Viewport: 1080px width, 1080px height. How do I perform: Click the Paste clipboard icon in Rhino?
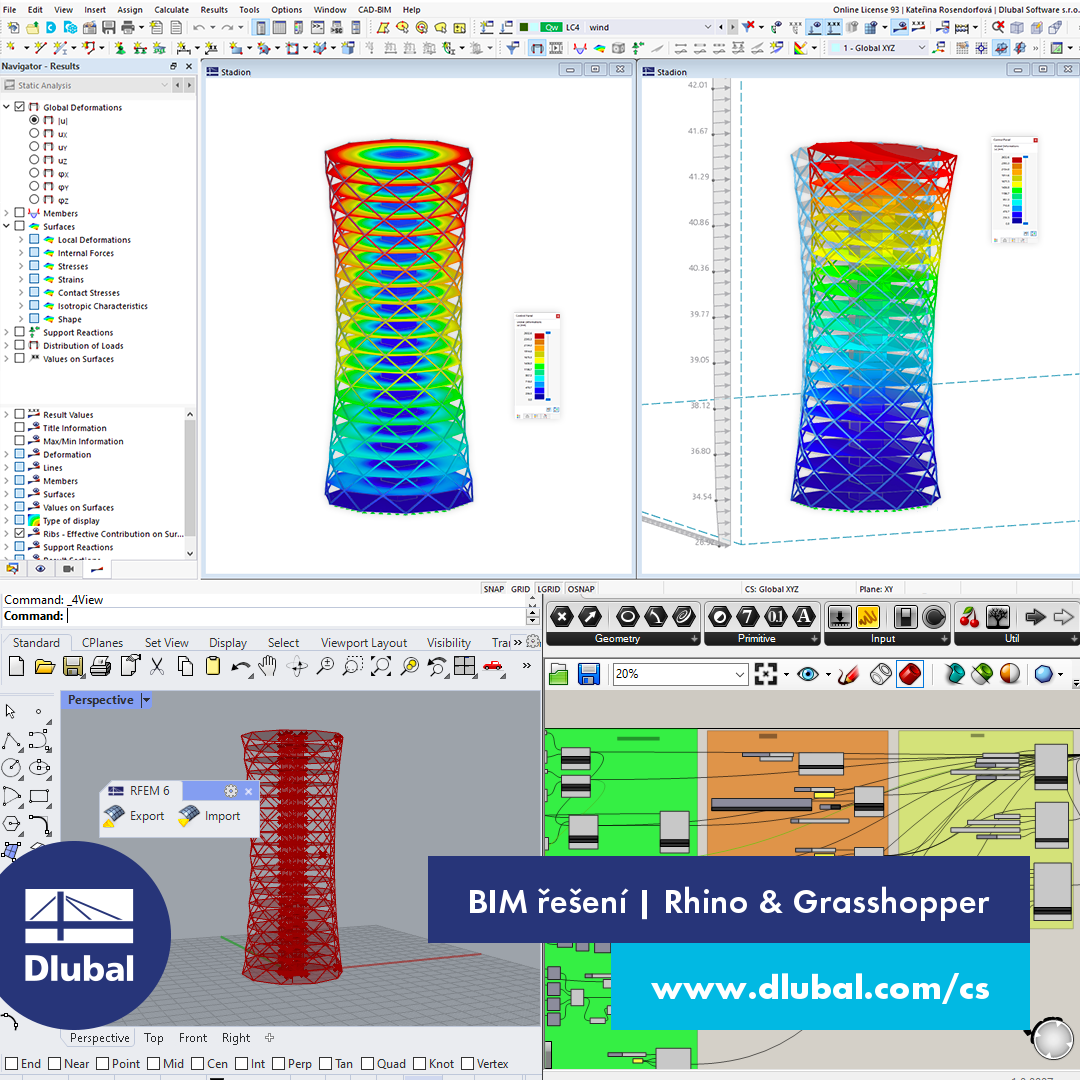pyautogui.click(x=213, y=666)
